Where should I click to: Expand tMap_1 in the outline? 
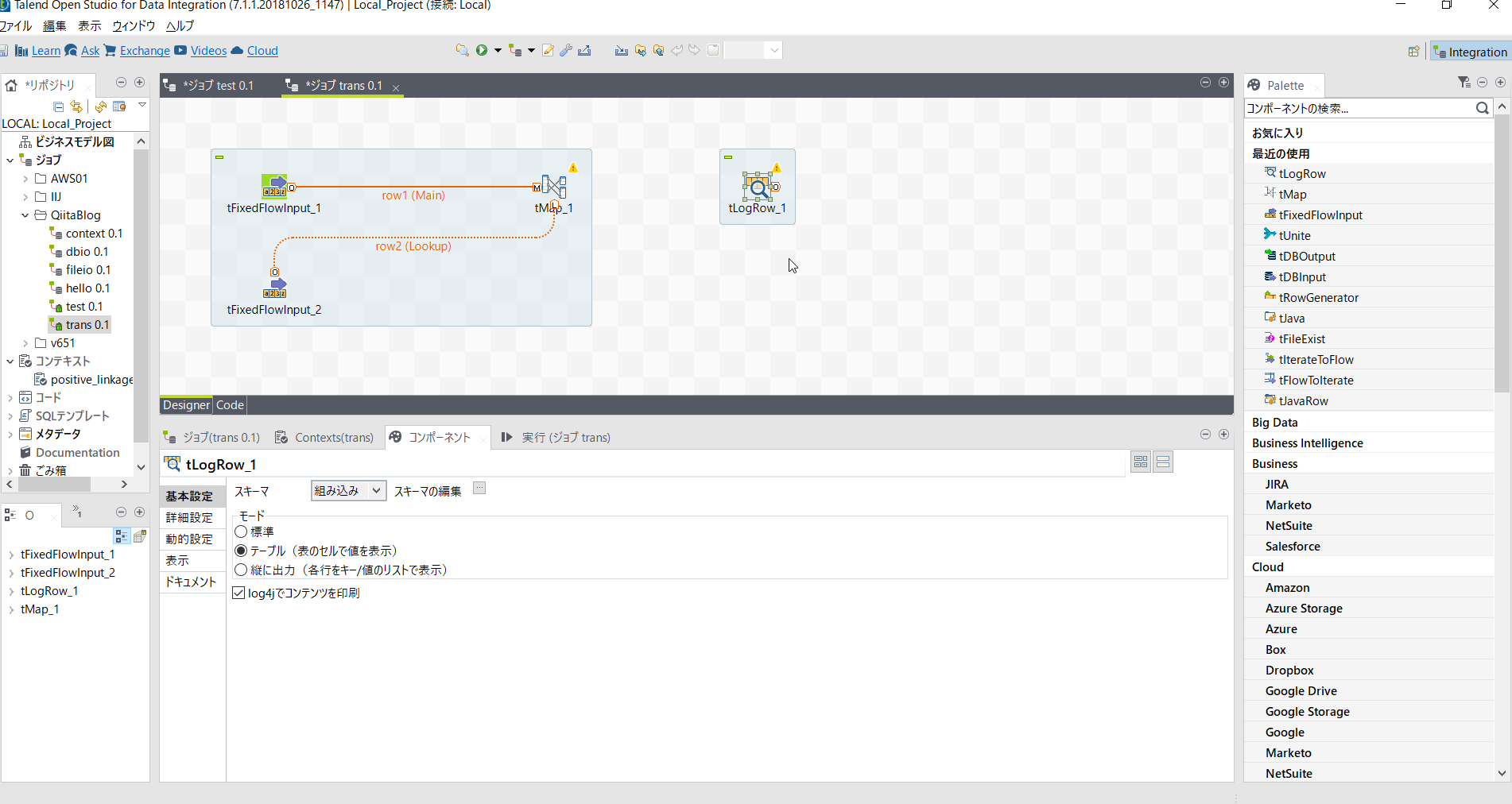[11, 610]
